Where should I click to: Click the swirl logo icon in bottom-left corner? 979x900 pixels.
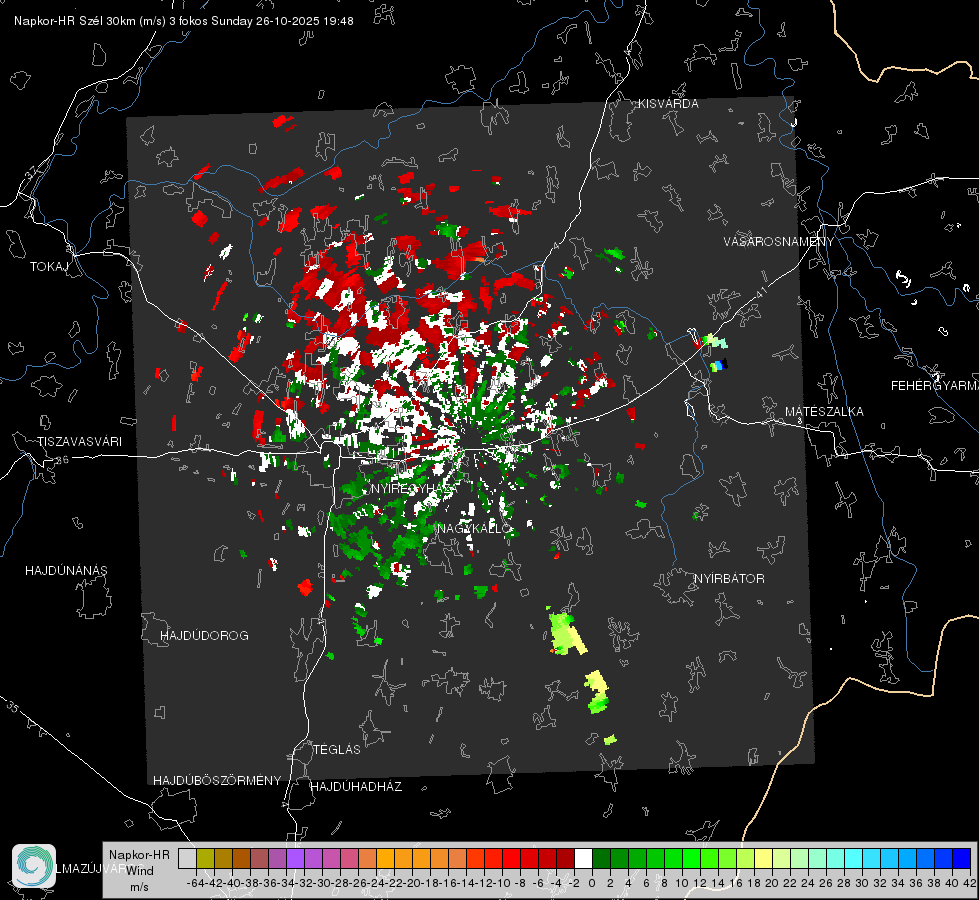point(34,866)
